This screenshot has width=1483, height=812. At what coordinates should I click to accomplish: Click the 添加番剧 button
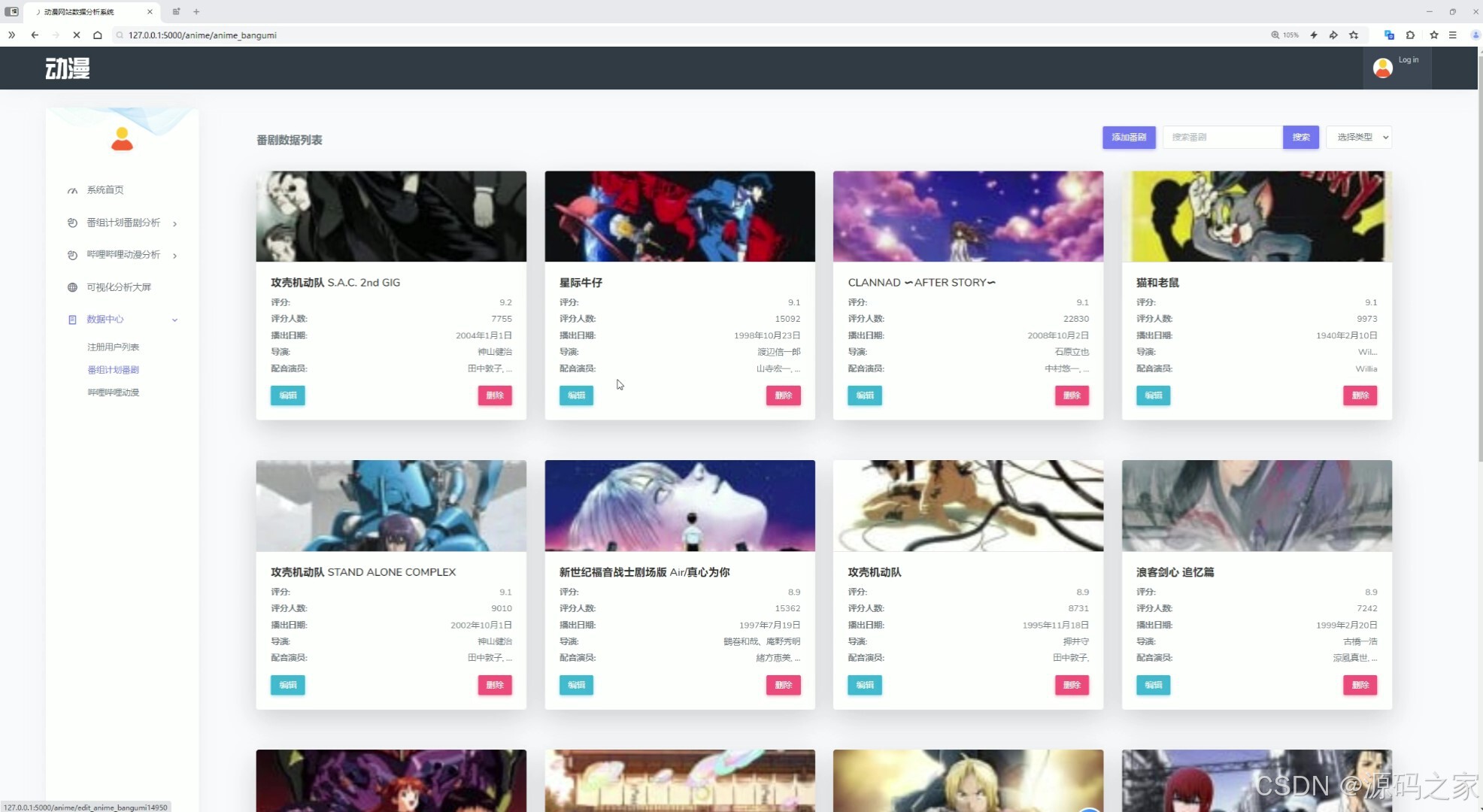1129,137
